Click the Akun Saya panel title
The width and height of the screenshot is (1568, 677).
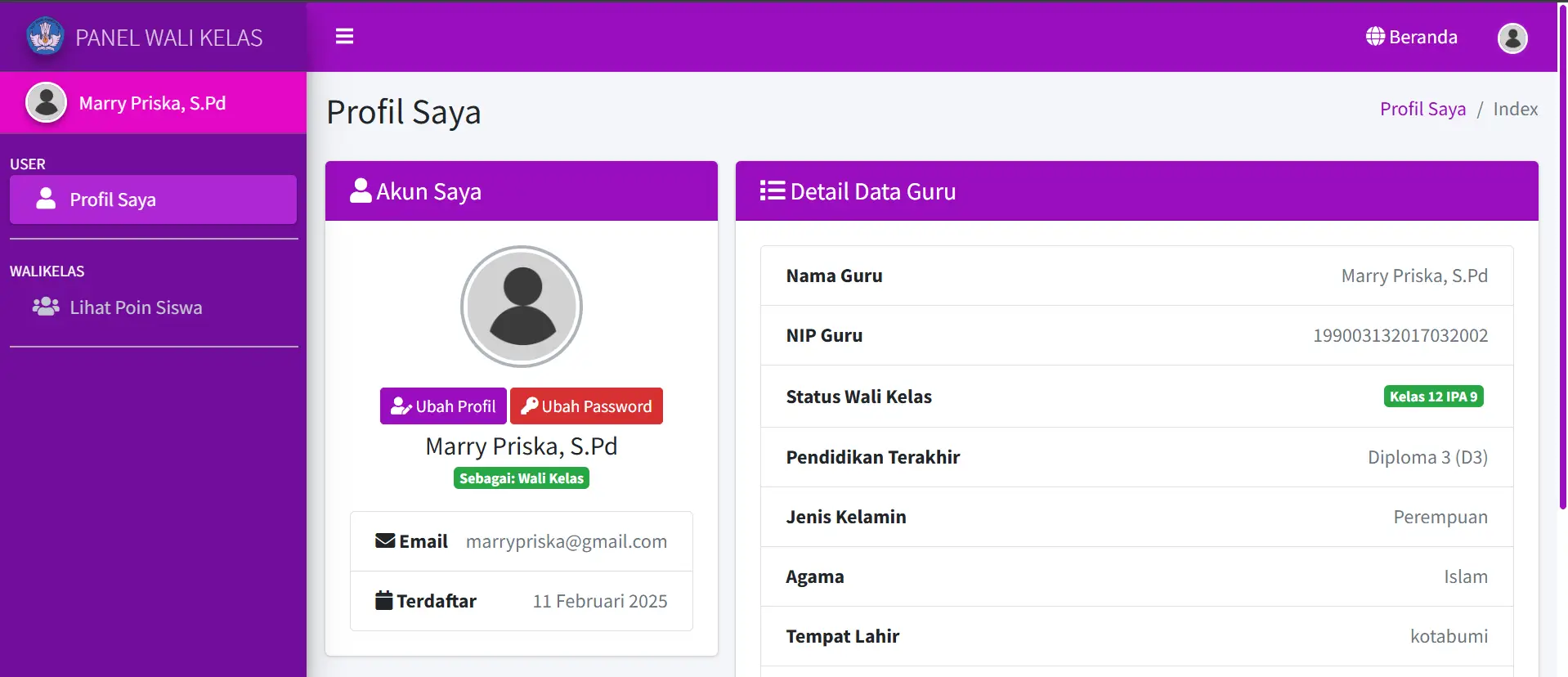click(x=428, y=191)
